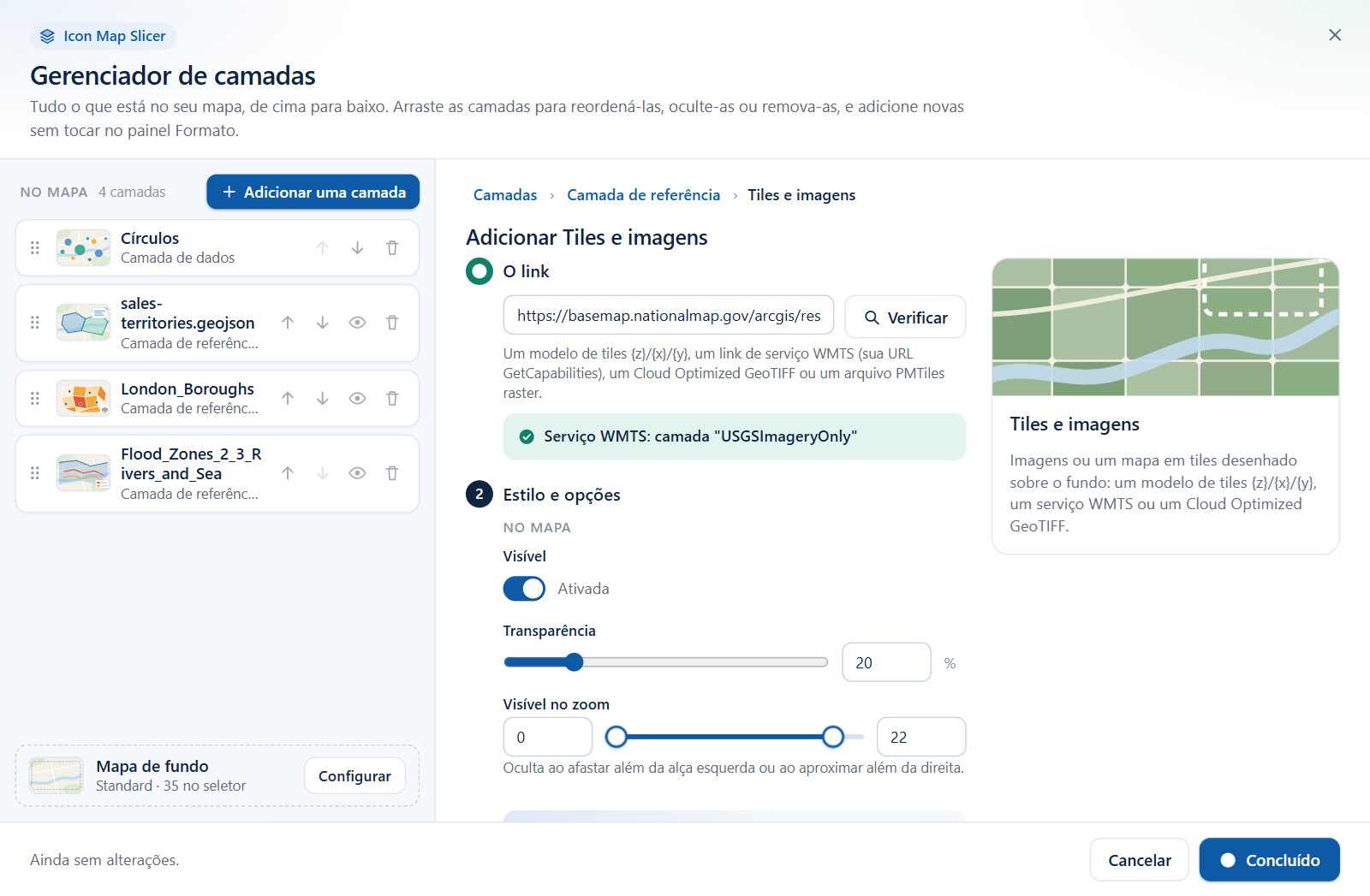Viewport: 1370px width, 896px height.
Task: Edit the minimum zoom value field
Action: [x=548, y=737]
